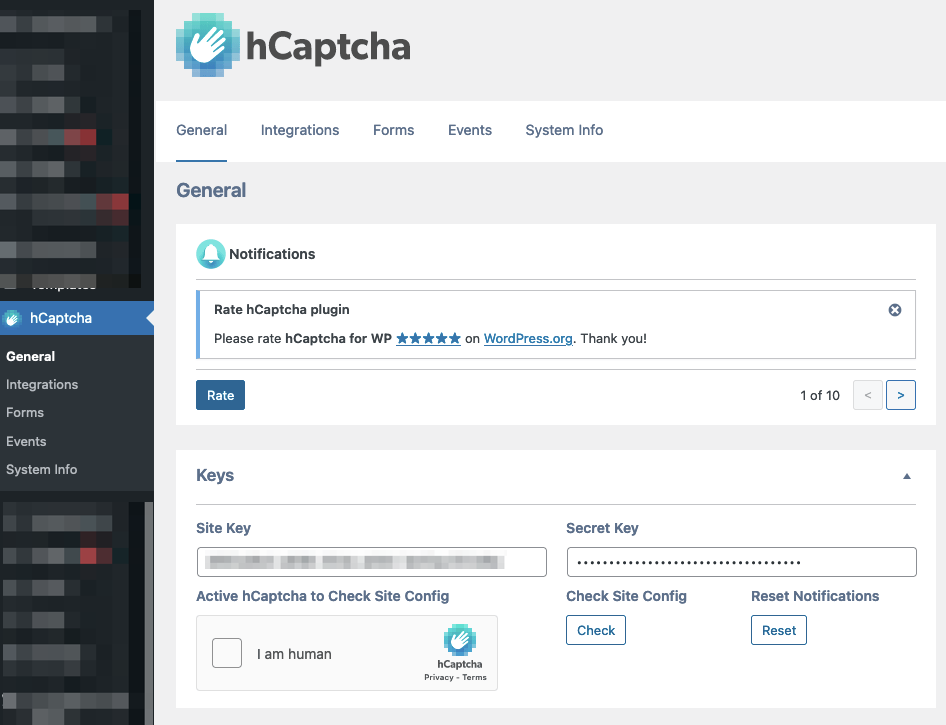The image size is (946, 725).
Task: Switch to the System Info tab
Action: pos(564,130)
